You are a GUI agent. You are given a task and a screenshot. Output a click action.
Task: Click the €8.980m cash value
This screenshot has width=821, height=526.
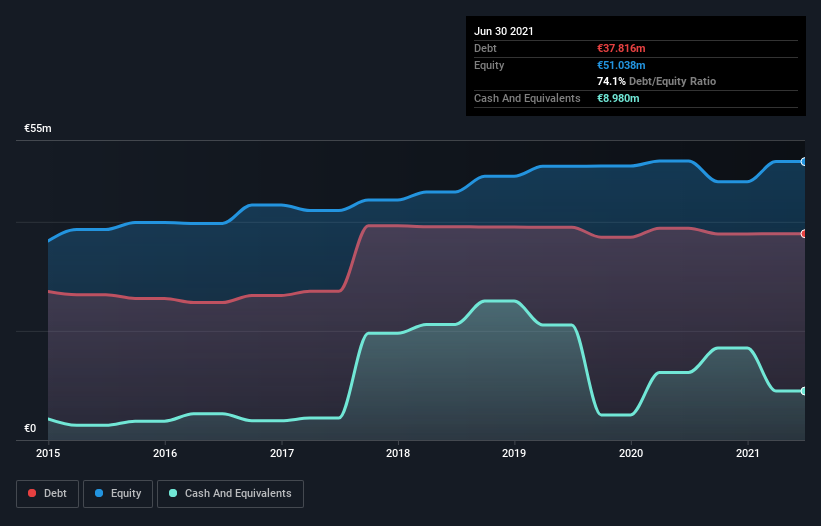[x=618, y=98]
